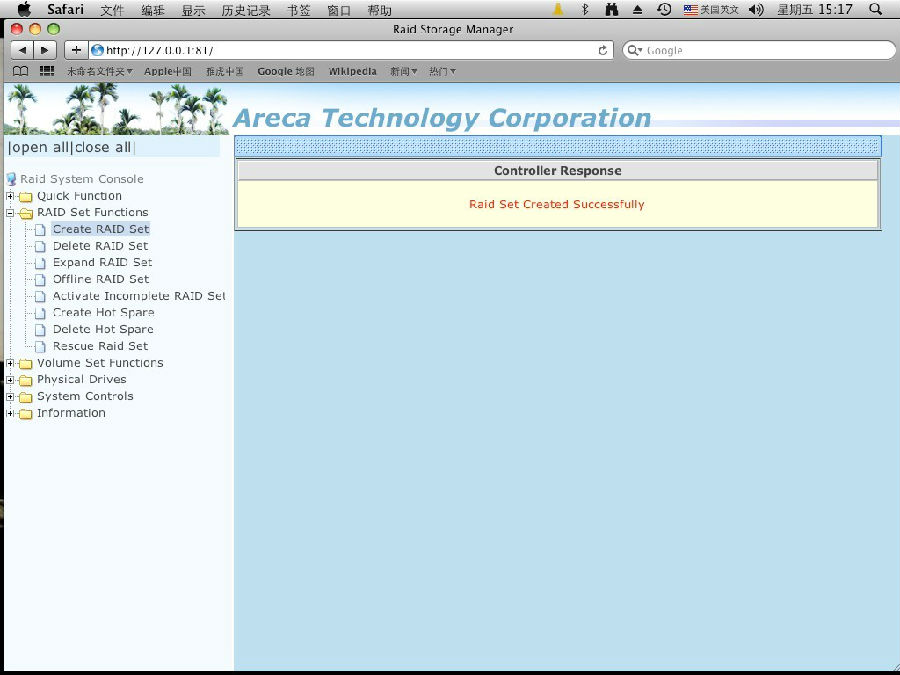
Task: Click the Delete Hot Spare page icon
Action: point(40,330)
